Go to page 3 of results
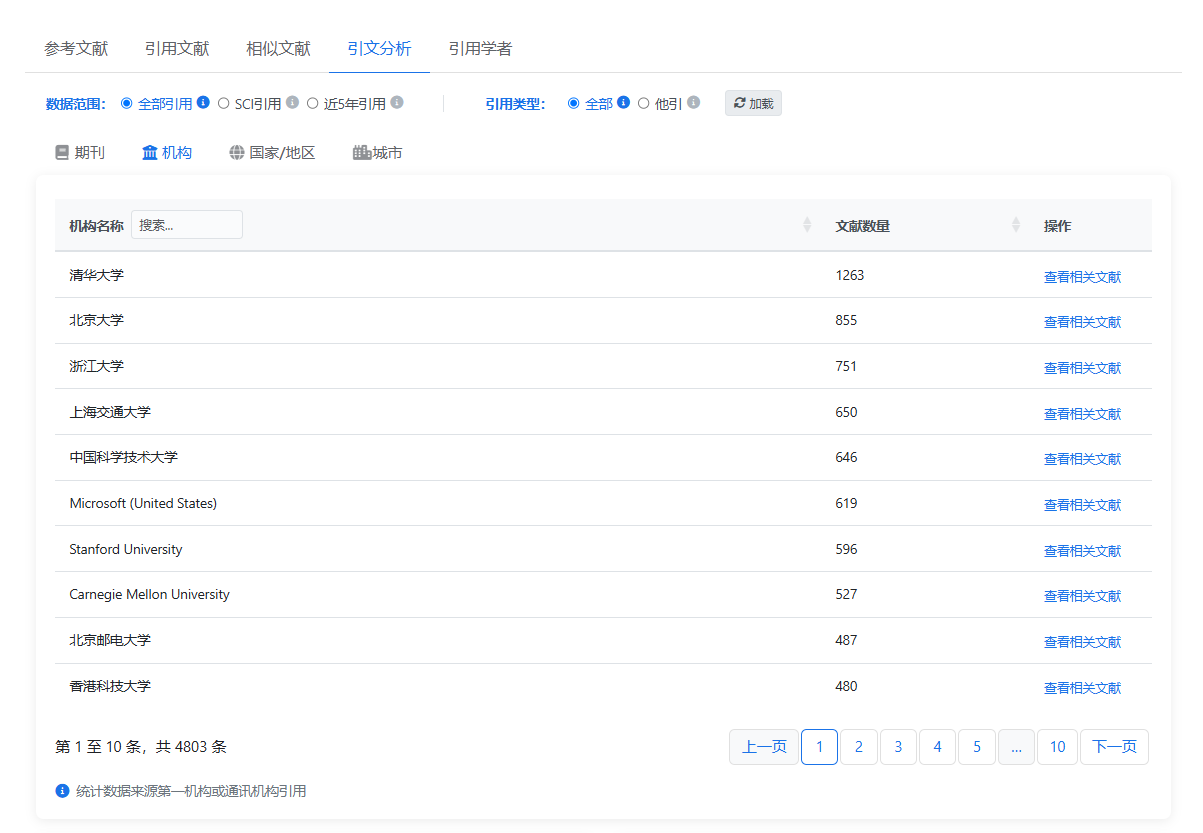Image resolution: width=1203 pixels, height=833 pixels. [898, 747]
